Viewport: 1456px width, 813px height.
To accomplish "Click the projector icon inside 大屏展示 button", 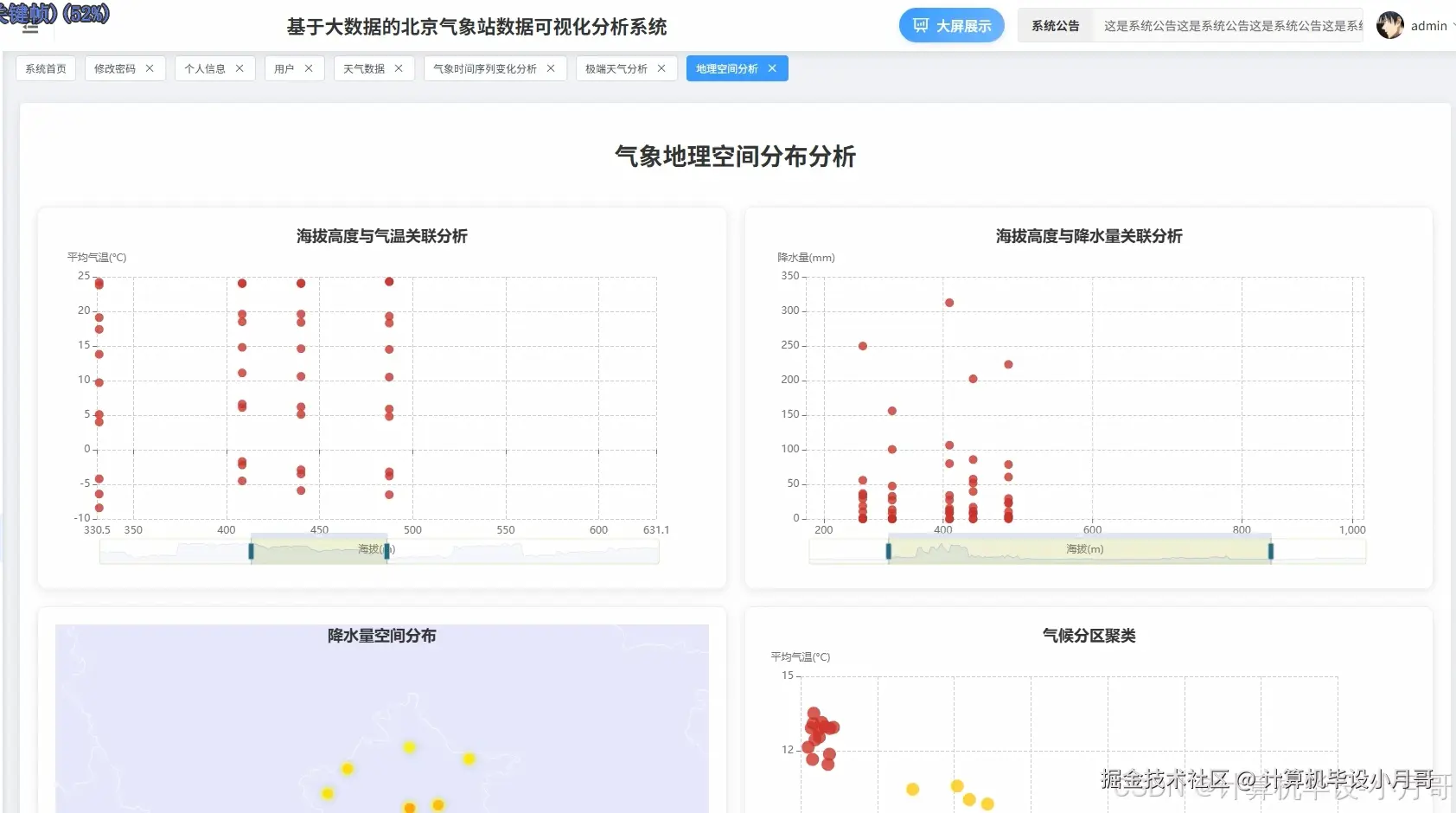I will (x=923, y=25).
